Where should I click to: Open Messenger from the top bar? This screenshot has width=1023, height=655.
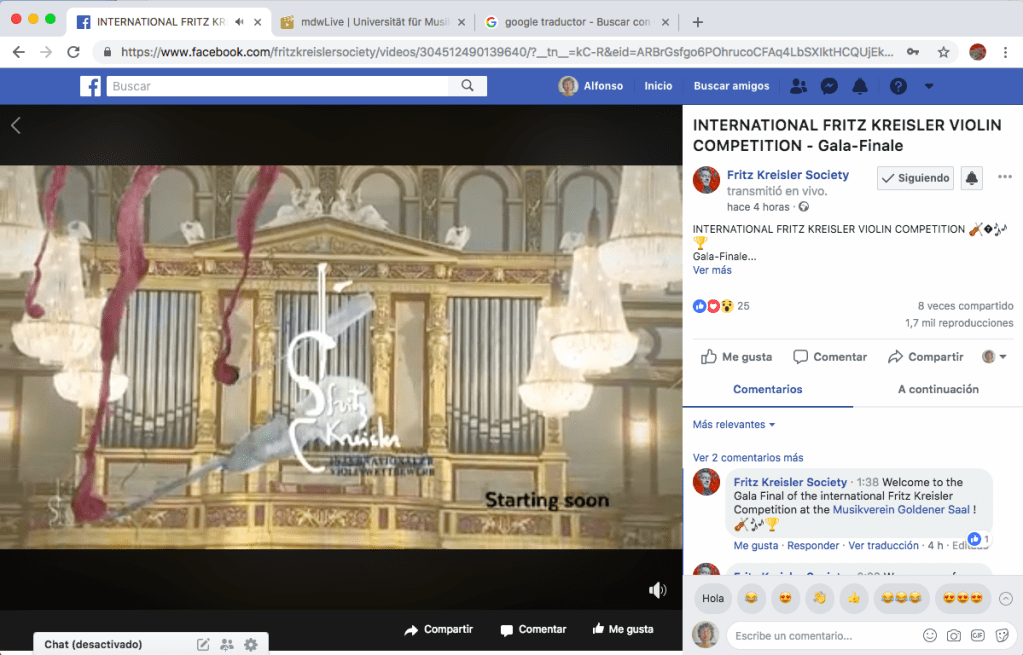point(829,86)
